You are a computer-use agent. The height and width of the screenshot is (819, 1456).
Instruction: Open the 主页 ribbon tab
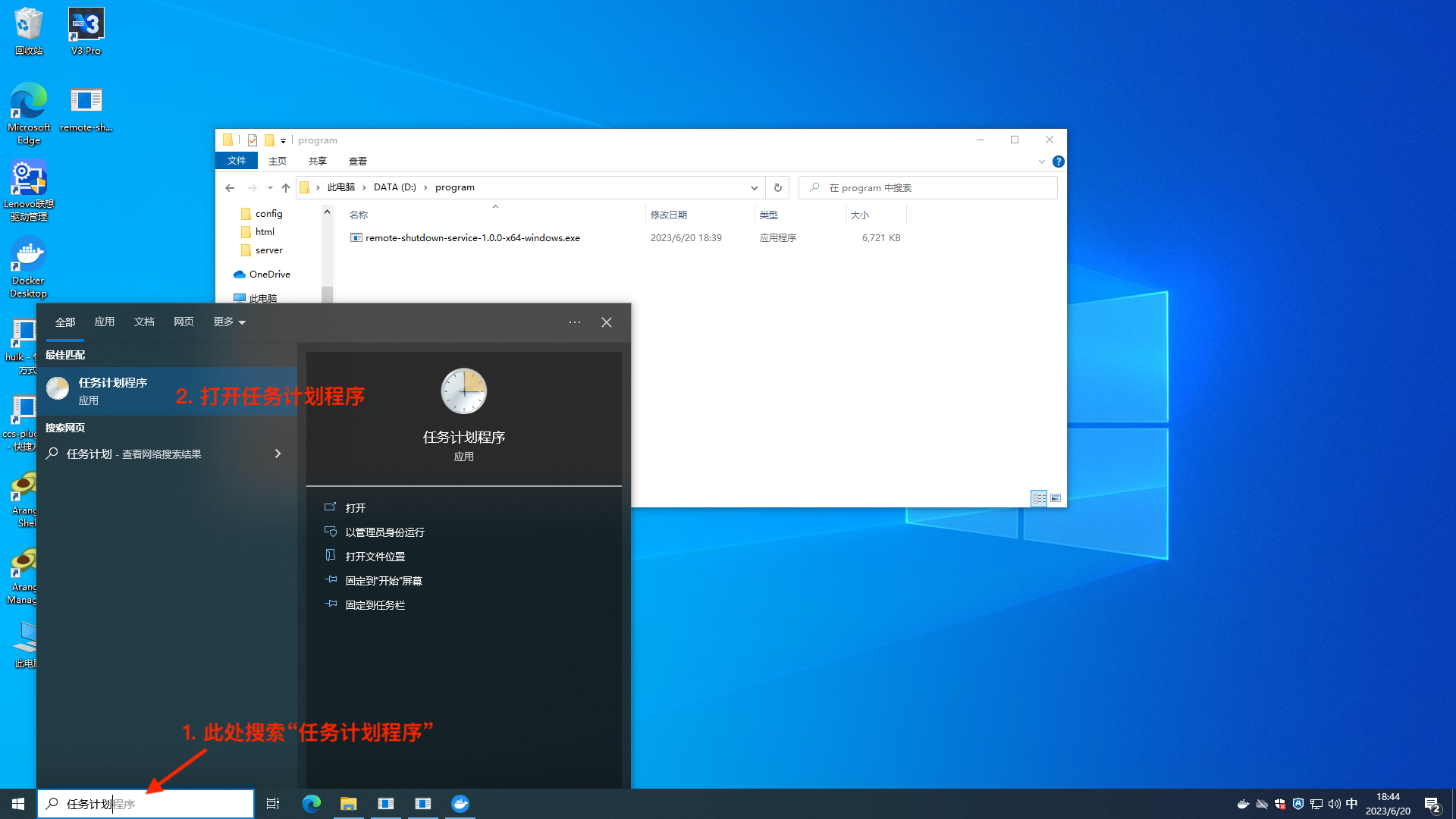[278, 161]
